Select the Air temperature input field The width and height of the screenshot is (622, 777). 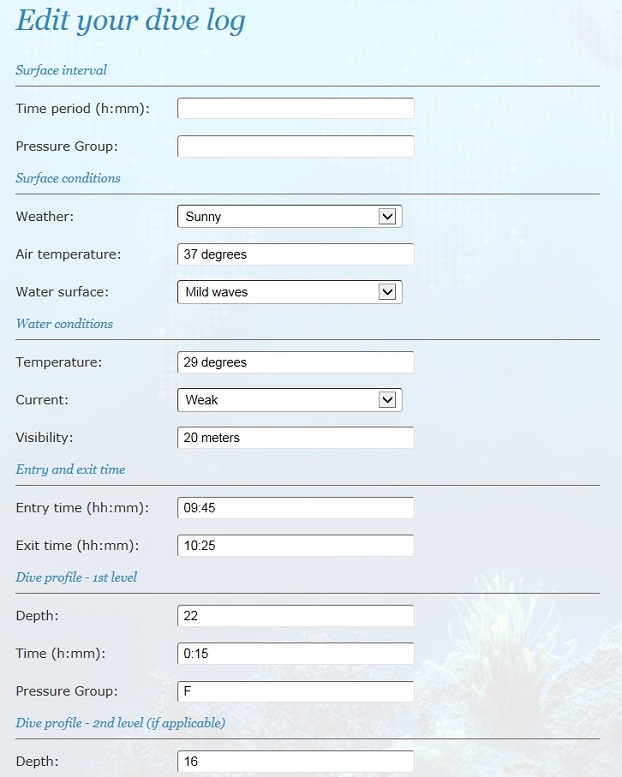click(295, 254)
